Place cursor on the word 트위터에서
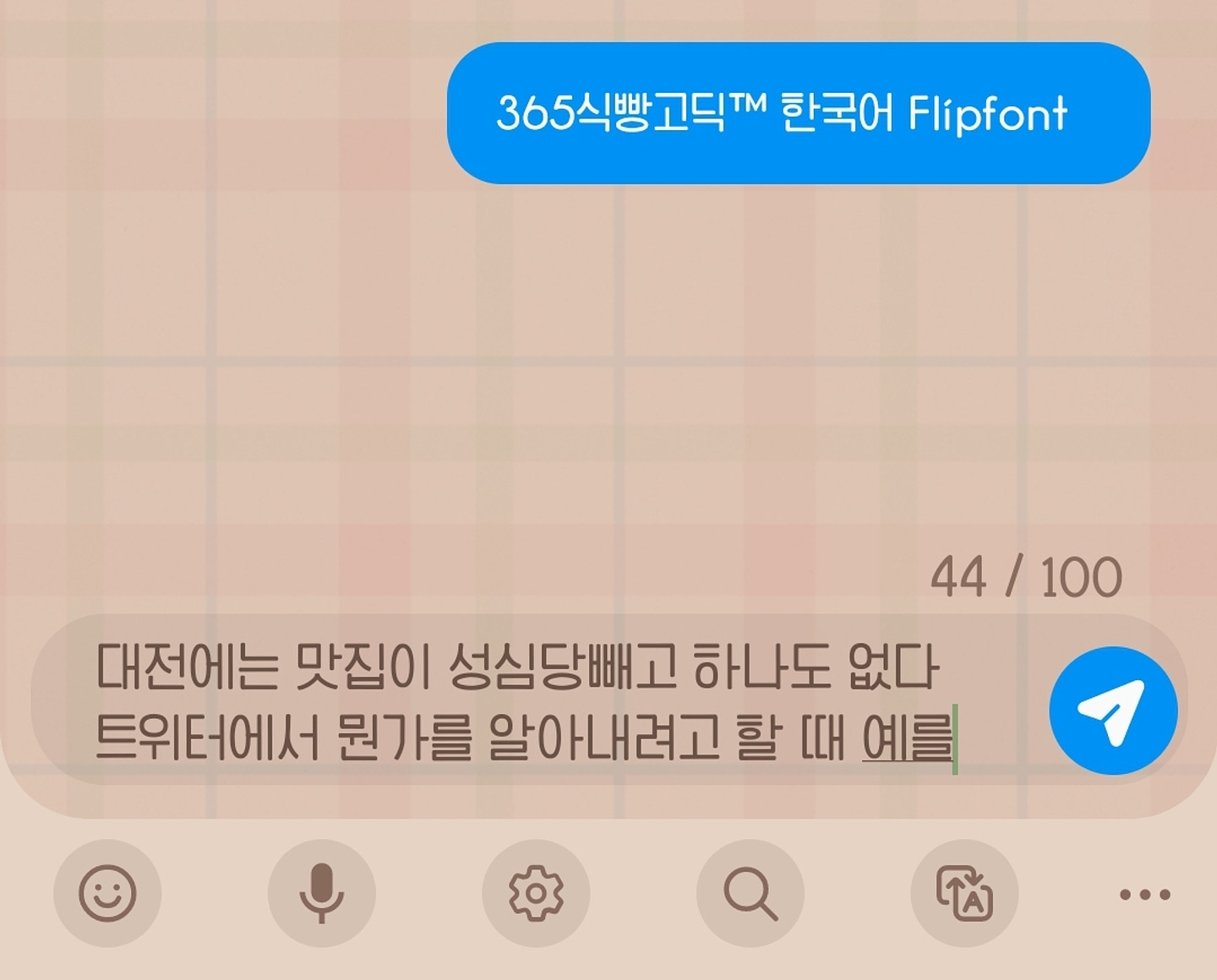Viewport: 1217px width, 980px height. tap(208, 738)
